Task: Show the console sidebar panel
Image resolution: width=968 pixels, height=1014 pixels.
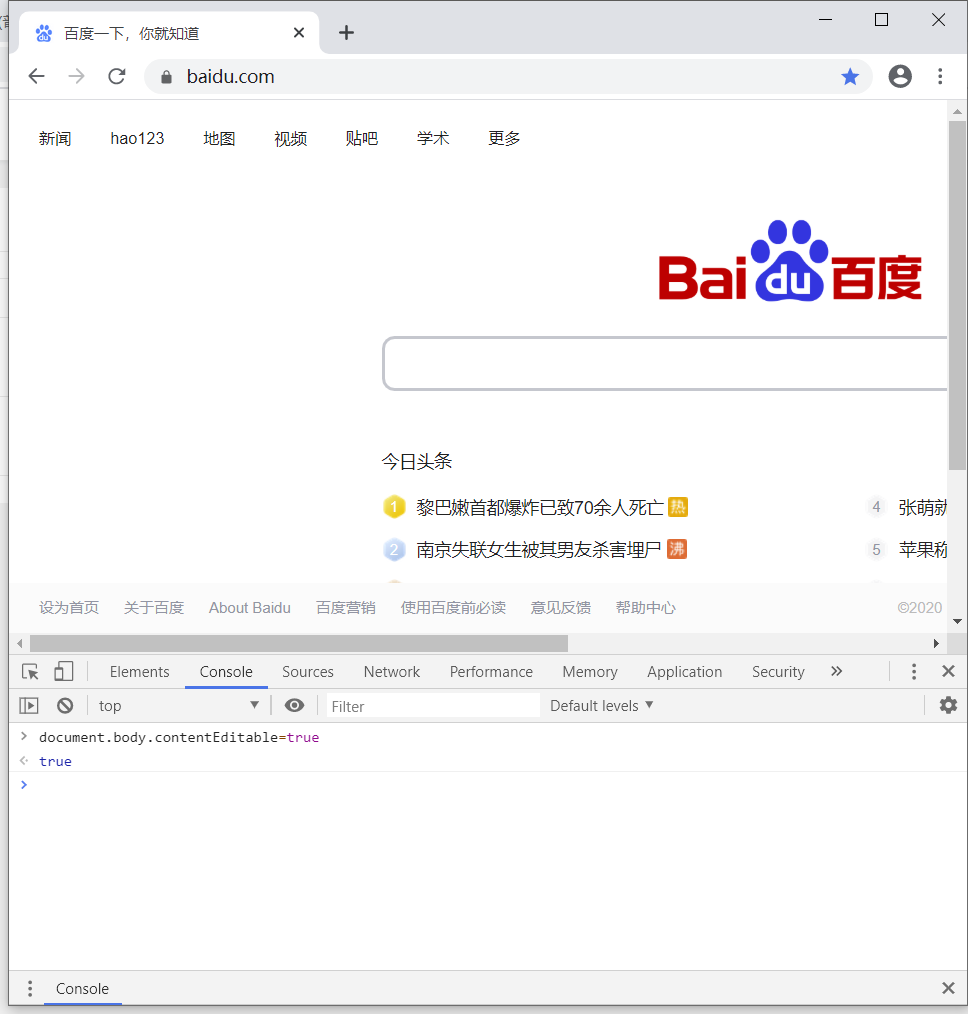Action: click(28, 705)
